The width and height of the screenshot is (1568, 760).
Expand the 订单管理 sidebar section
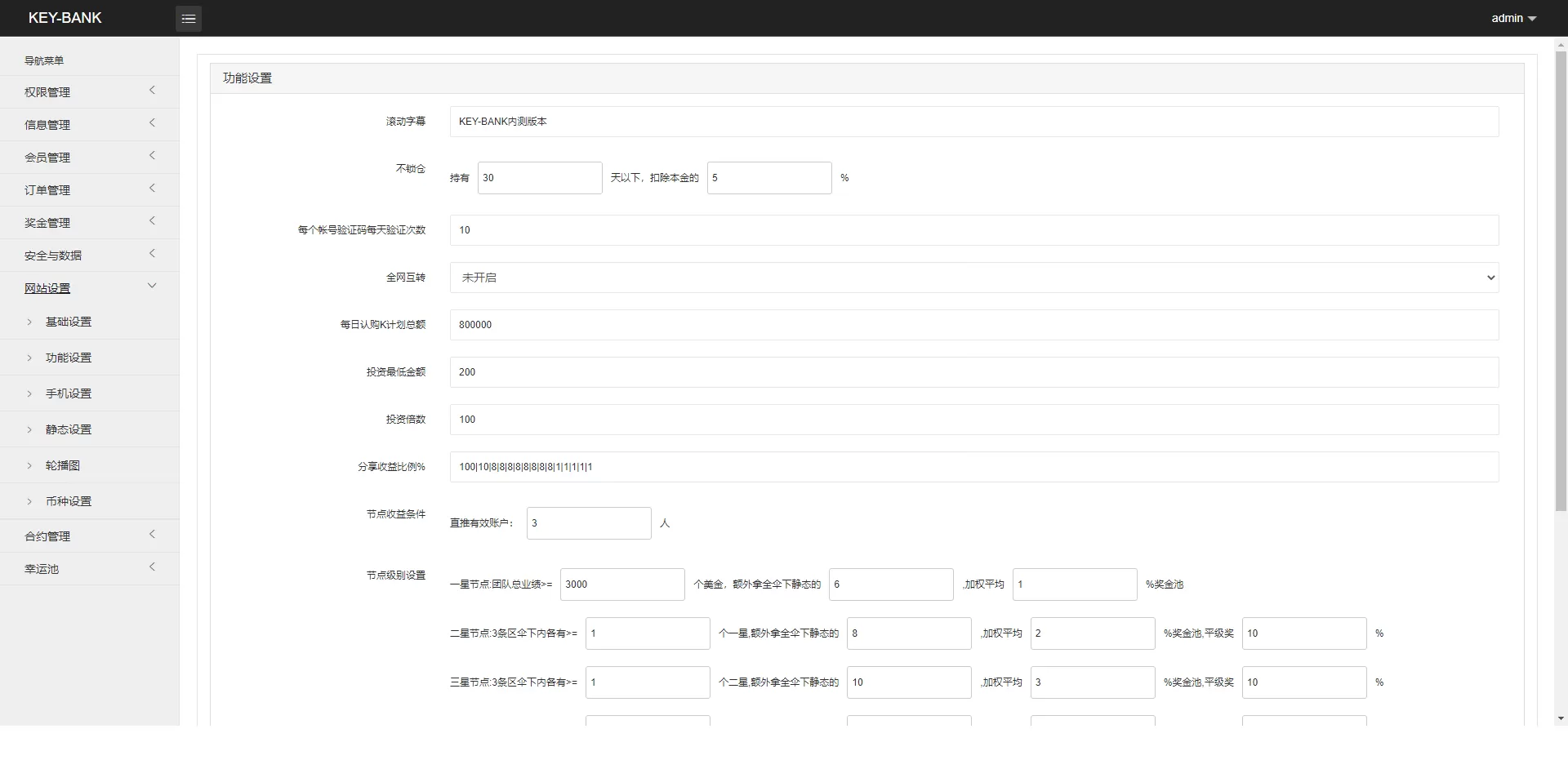click(90, 189)
